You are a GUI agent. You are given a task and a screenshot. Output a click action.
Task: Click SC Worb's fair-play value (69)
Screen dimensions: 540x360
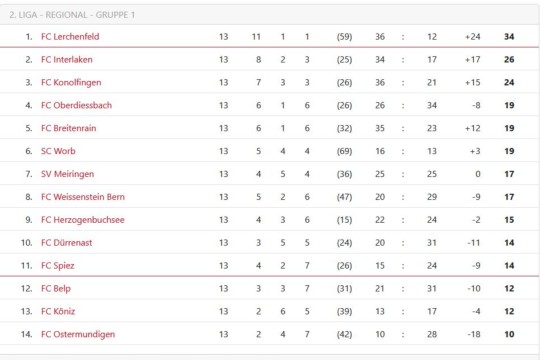coord(344,151)
